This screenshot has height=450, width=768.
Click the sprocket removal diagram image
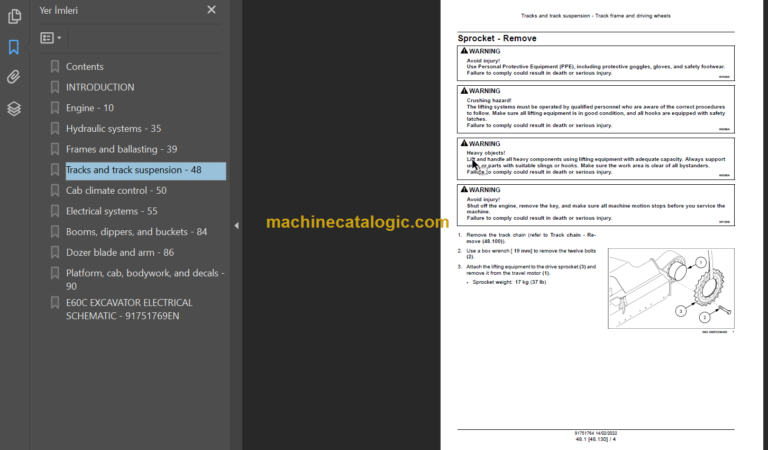tap(671, 288)
